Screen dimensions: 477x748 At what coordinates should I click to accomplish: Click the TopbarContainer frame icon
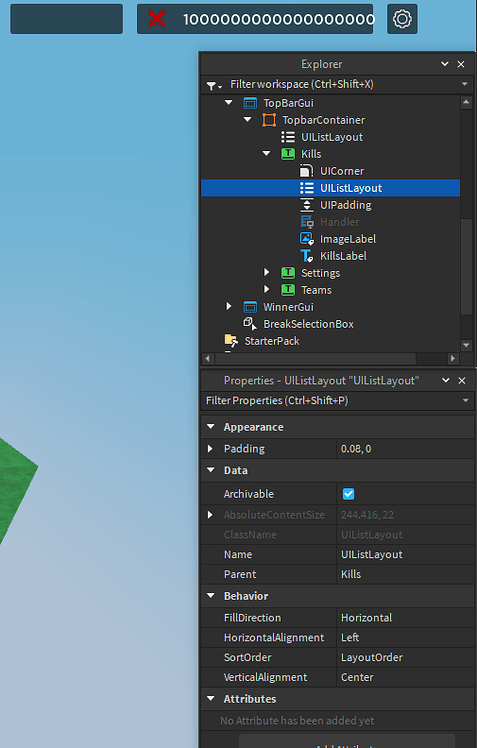coord(269,120)
